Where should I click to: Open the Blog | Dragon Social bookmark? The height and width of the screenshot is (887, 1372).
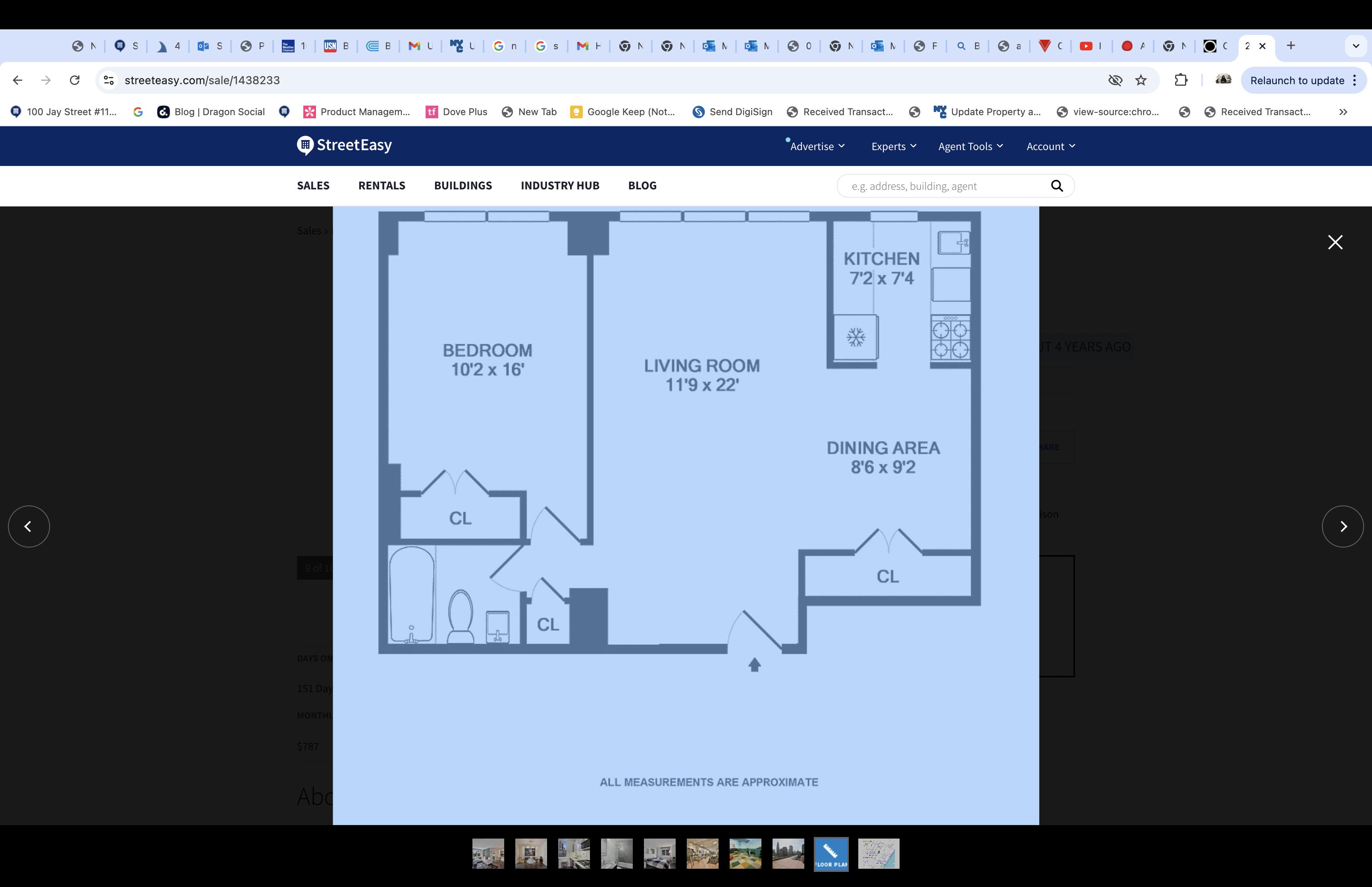(212, 112)
